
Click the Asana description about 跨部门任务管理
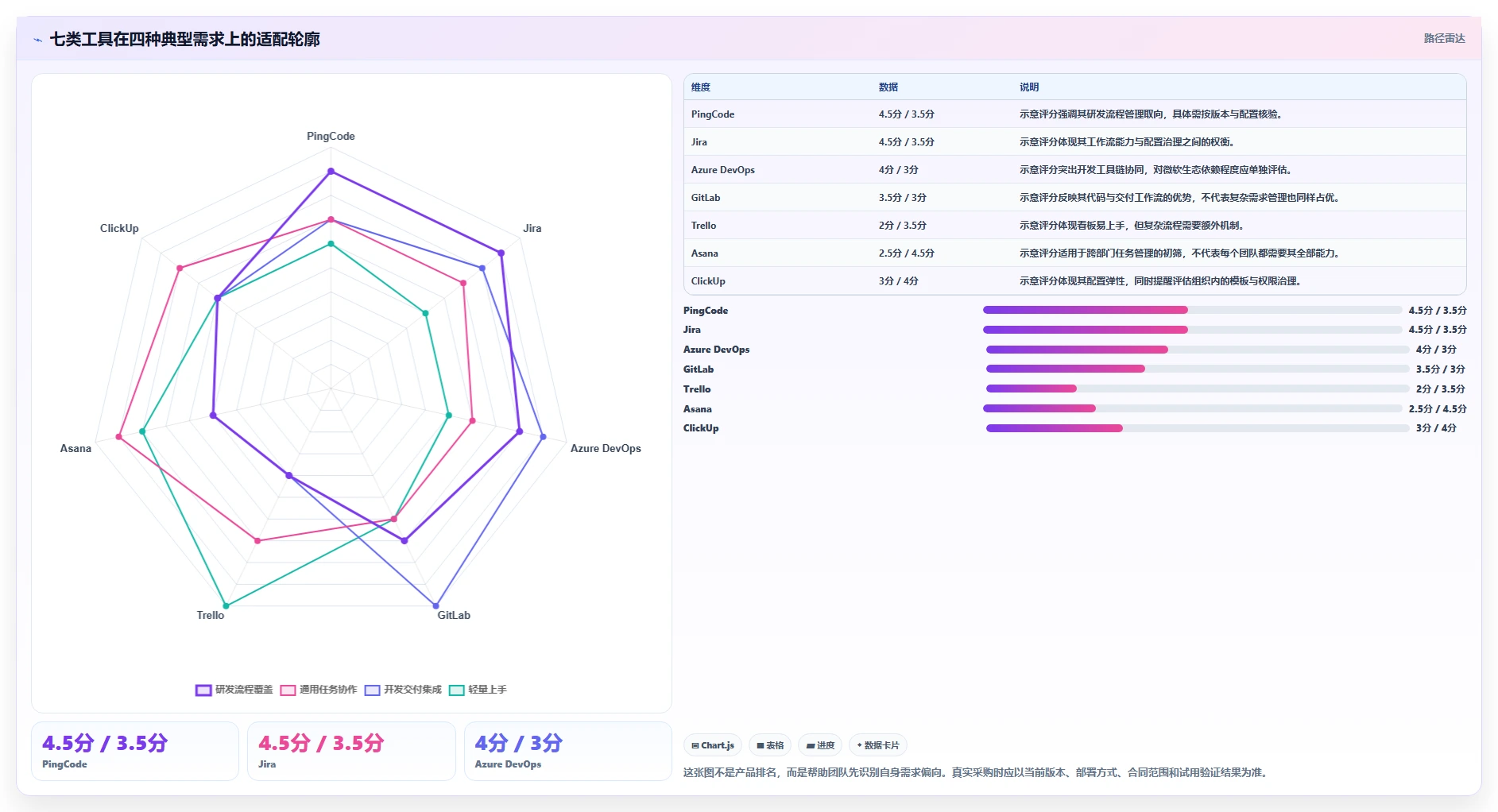[1181, 253]
